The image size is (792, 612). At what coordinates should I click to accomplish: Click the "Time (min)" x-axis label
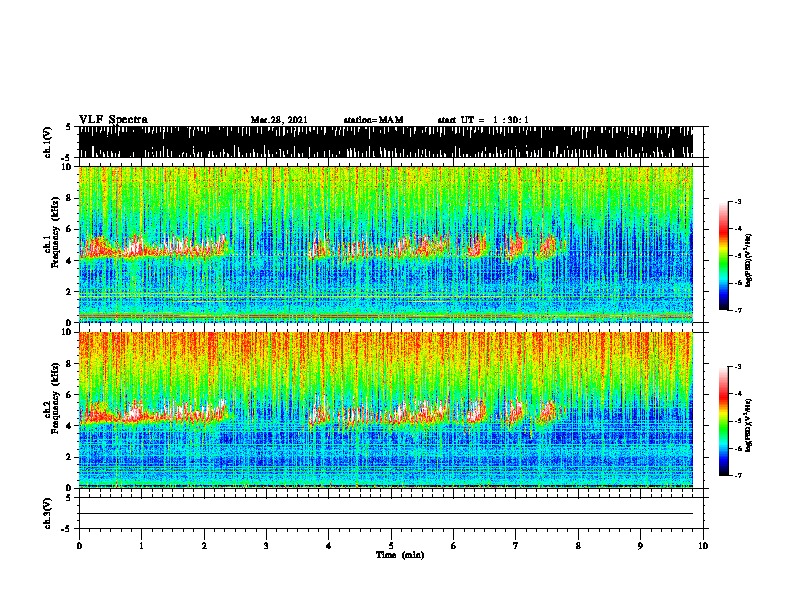point(400,555)
